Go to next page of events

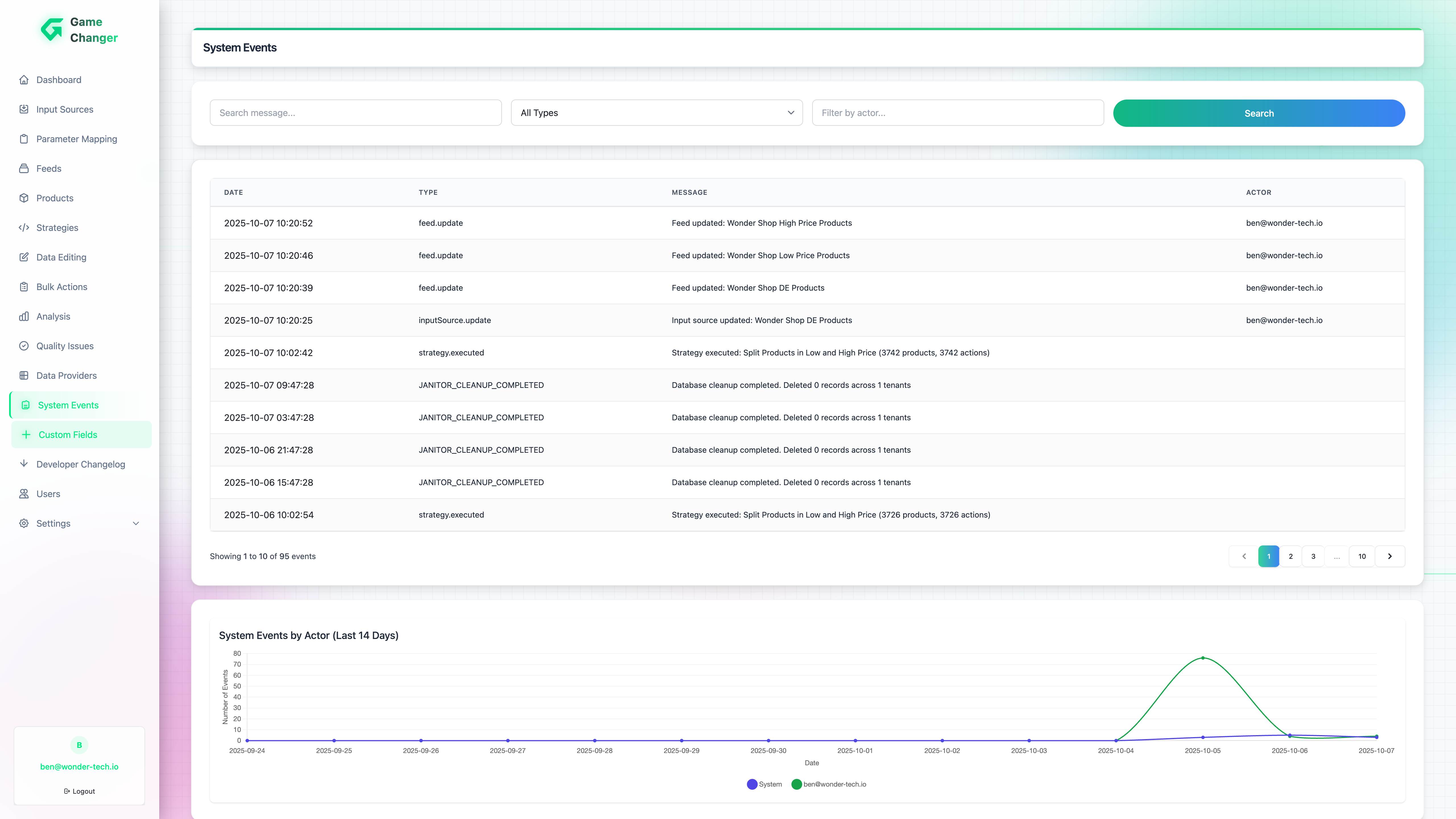click(1389, 556)
